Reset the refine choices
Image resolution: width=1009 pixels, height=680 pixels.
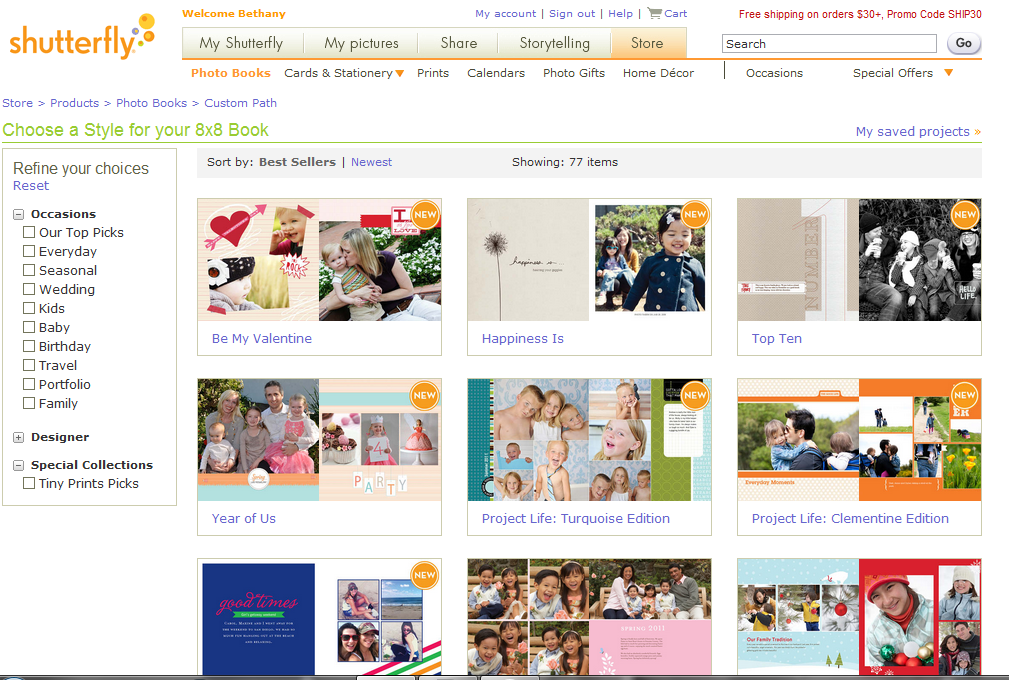pos(30,185)
